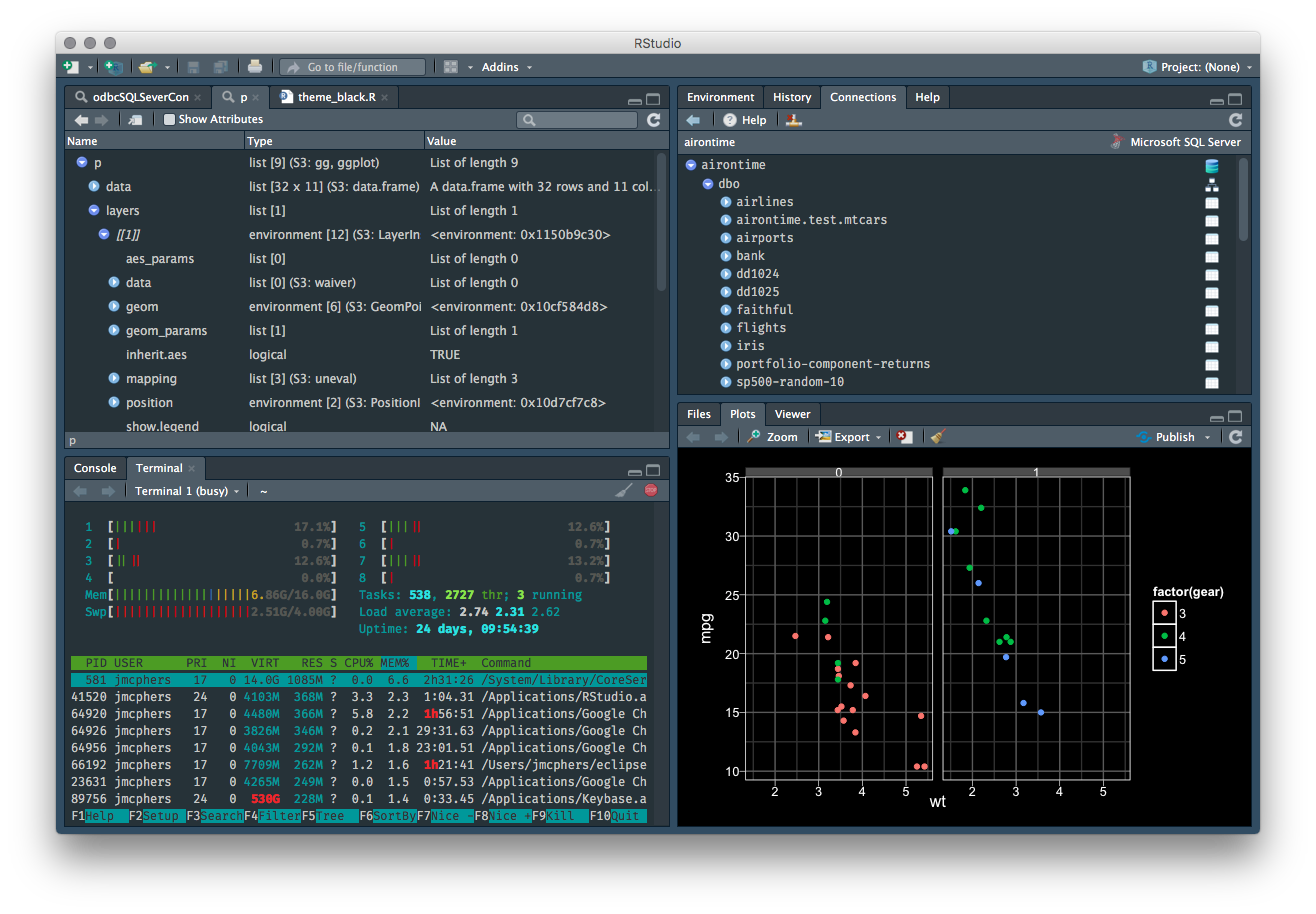Click the new file icon in toolbar

70,67
